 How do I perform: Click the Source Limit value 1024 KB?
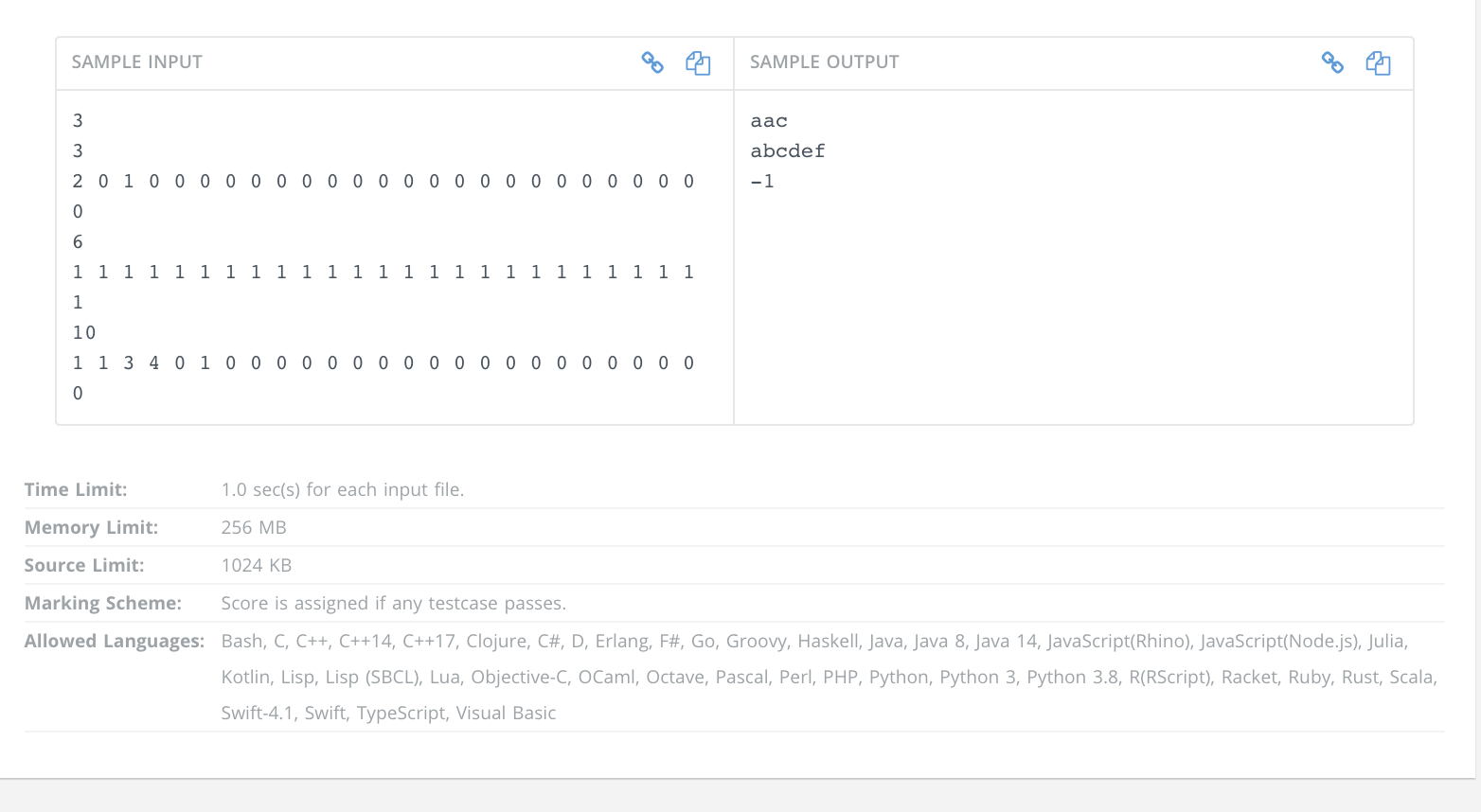[257, 565]
